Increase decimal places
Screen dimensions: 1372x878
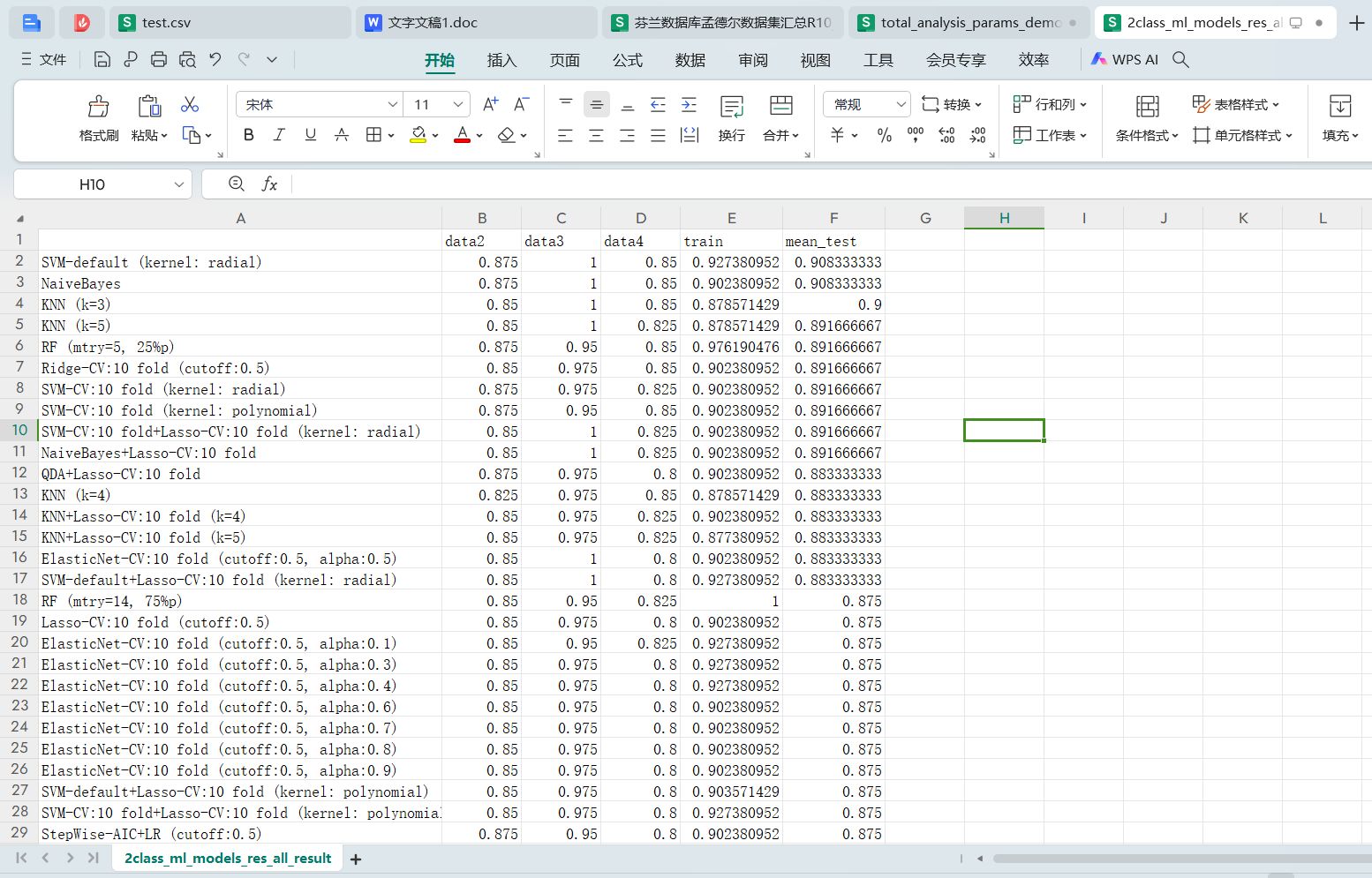click(x=947, y=135)
